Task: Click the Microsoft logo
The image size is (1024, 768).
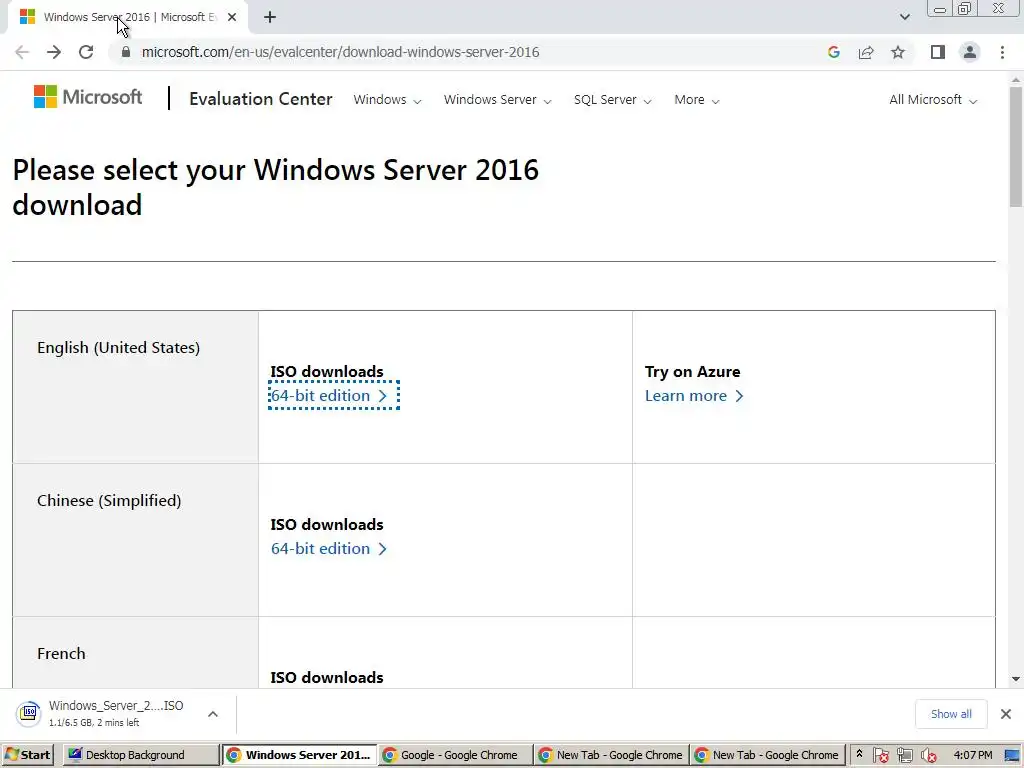Action: 88,97
